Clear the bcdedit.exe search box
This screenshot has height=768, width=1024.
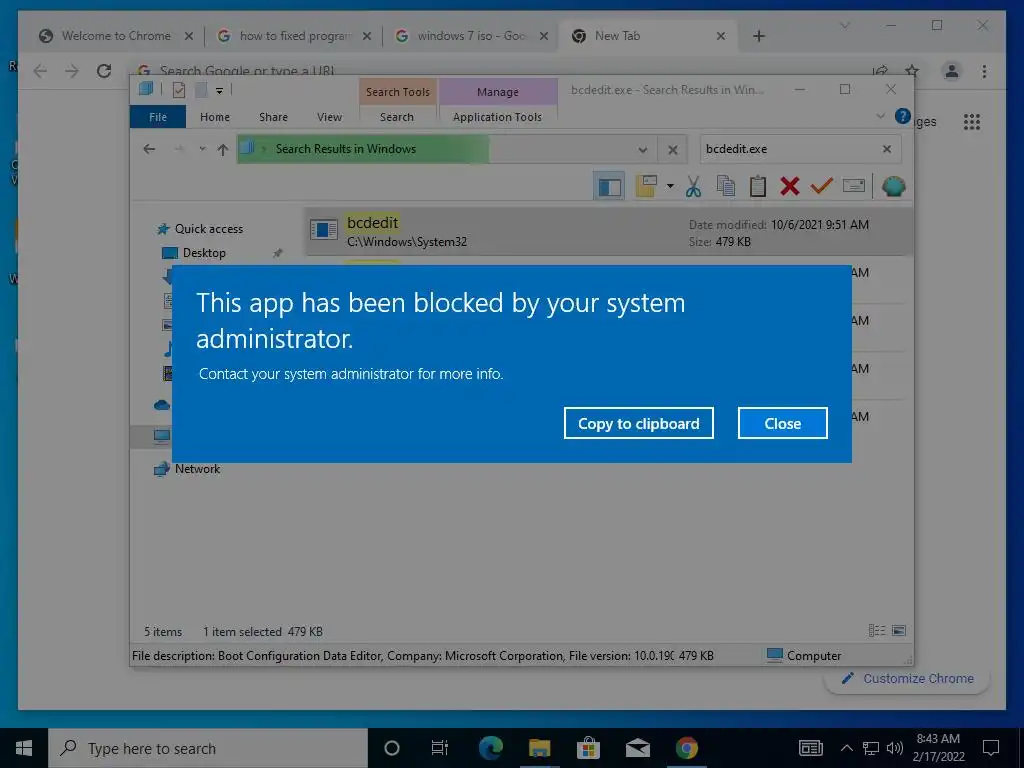[x=887, y=149]
